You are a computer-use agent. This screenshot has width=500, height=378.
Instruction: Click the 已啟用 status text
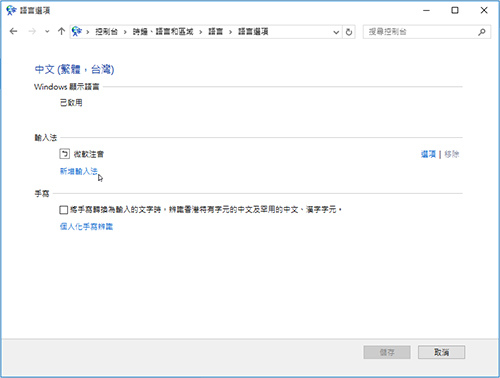[x=71, y=103]
